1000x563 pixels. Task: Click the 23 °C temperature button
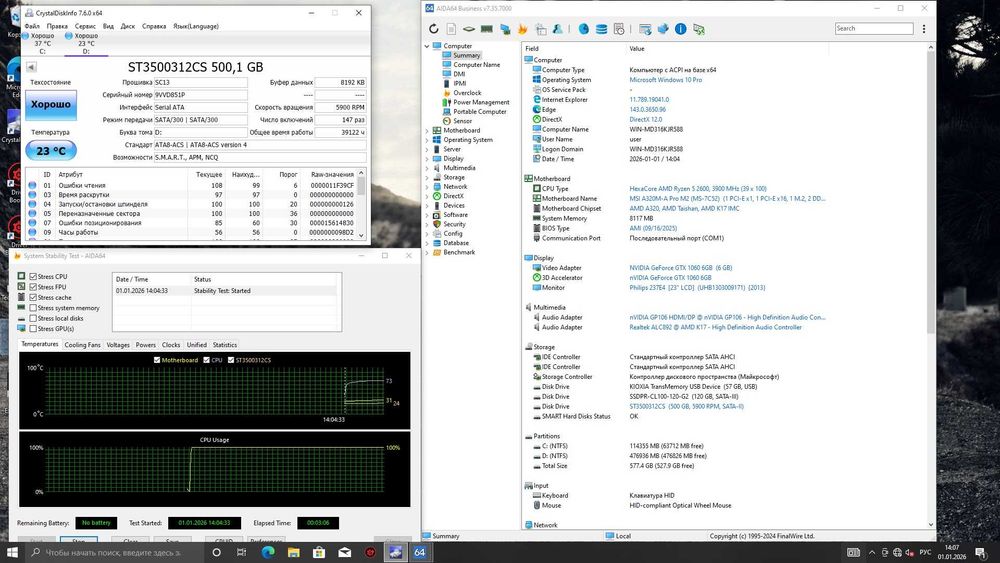pyautogui.click(x=51, y=151)
